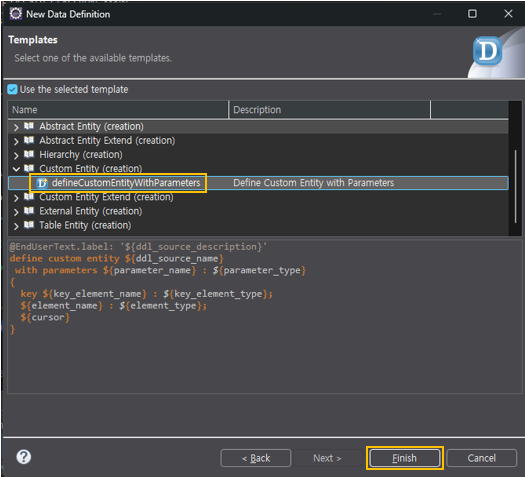Image resolution: width=525 pixels, height=477 pixels.
Task: Uncheck Use the selected template checkbox
Action: [x=12, y=89]
